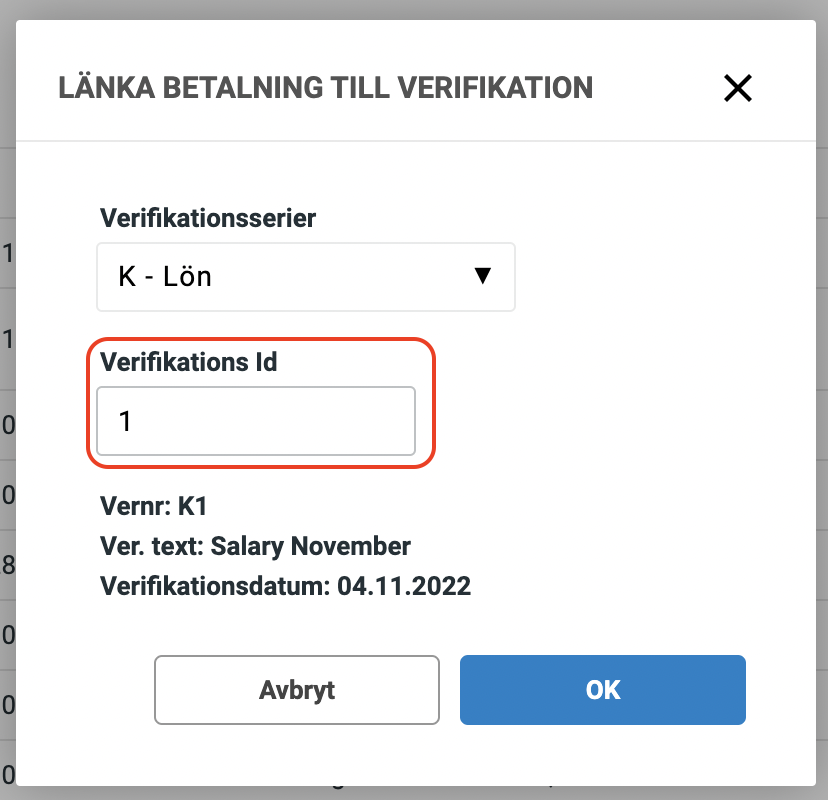Click the number 1 inside the Id field
The image size is (828, 800).
[126, 422]
